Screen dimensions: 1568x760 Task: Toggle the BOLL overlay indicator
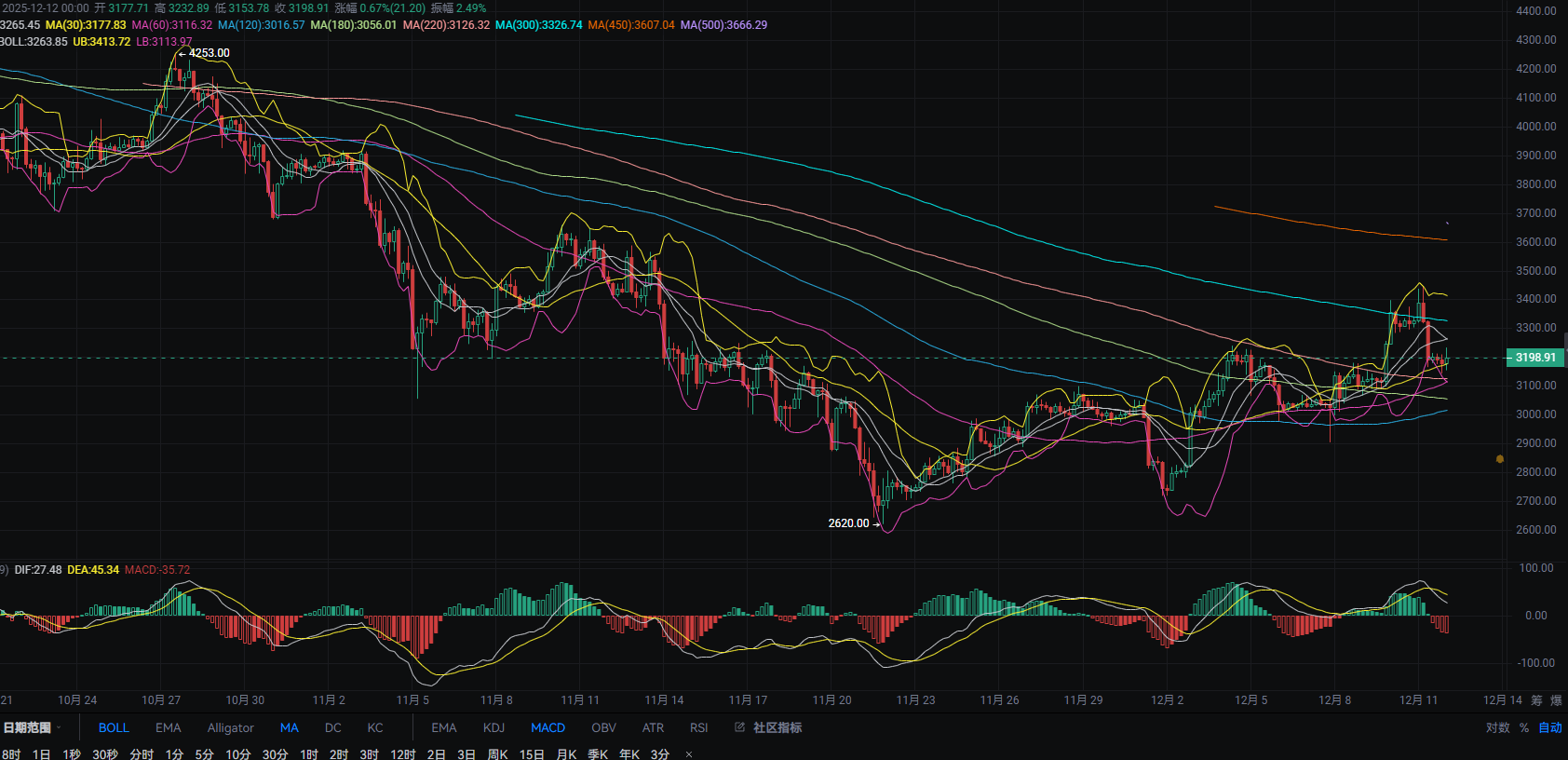point(114,727)
